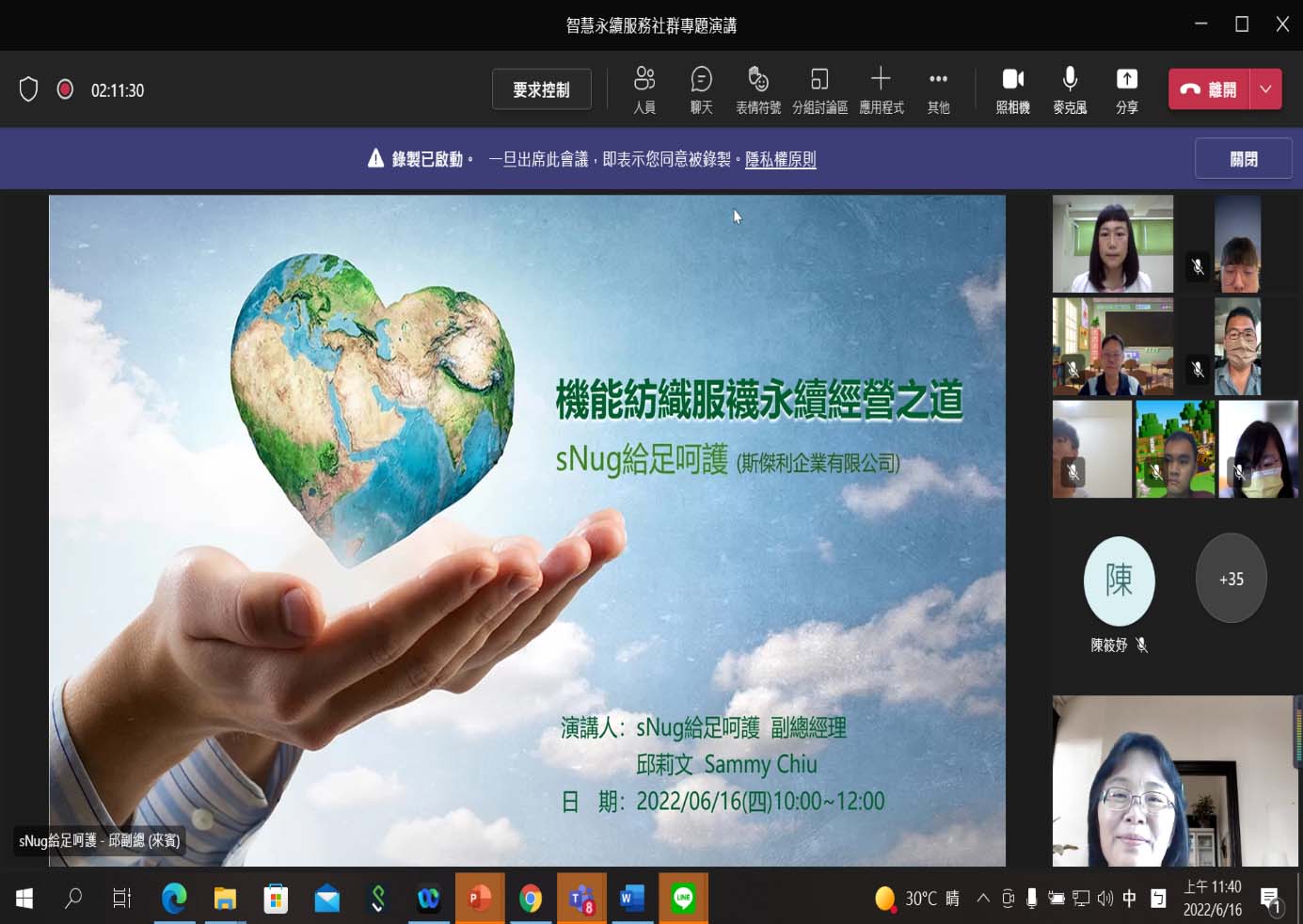Screen dimensions: 1303x924
Task: Click the muted mic icon beside 陳筱妤
Action: coord(1141,645)
